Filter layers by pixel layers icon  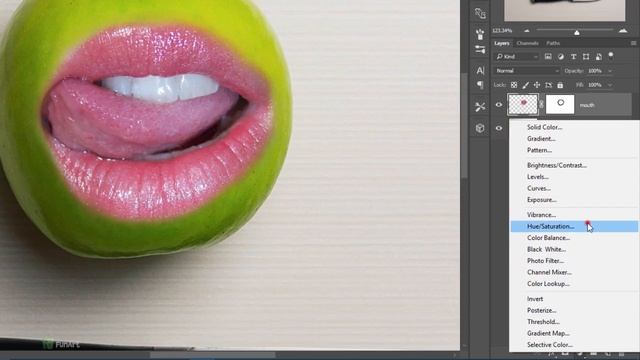tap(548, 57)
